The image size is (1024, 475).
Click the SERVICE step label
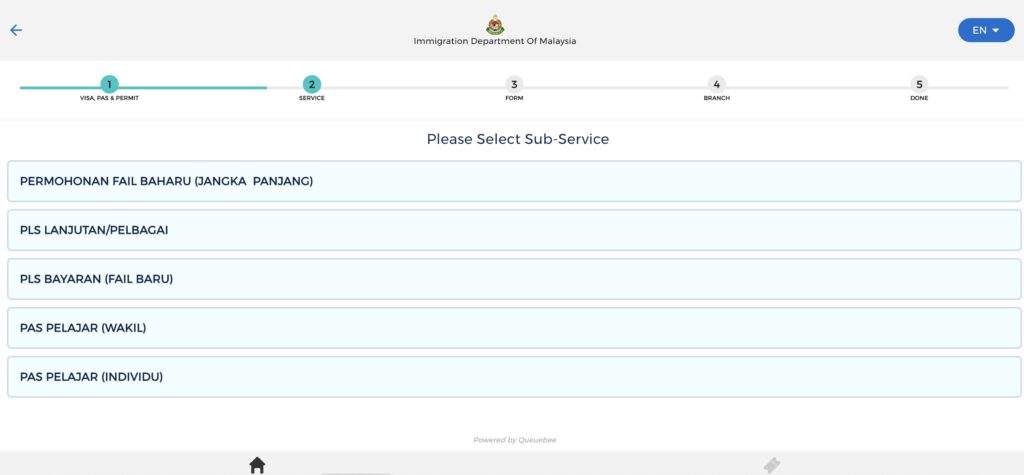[x=312, y=98]
